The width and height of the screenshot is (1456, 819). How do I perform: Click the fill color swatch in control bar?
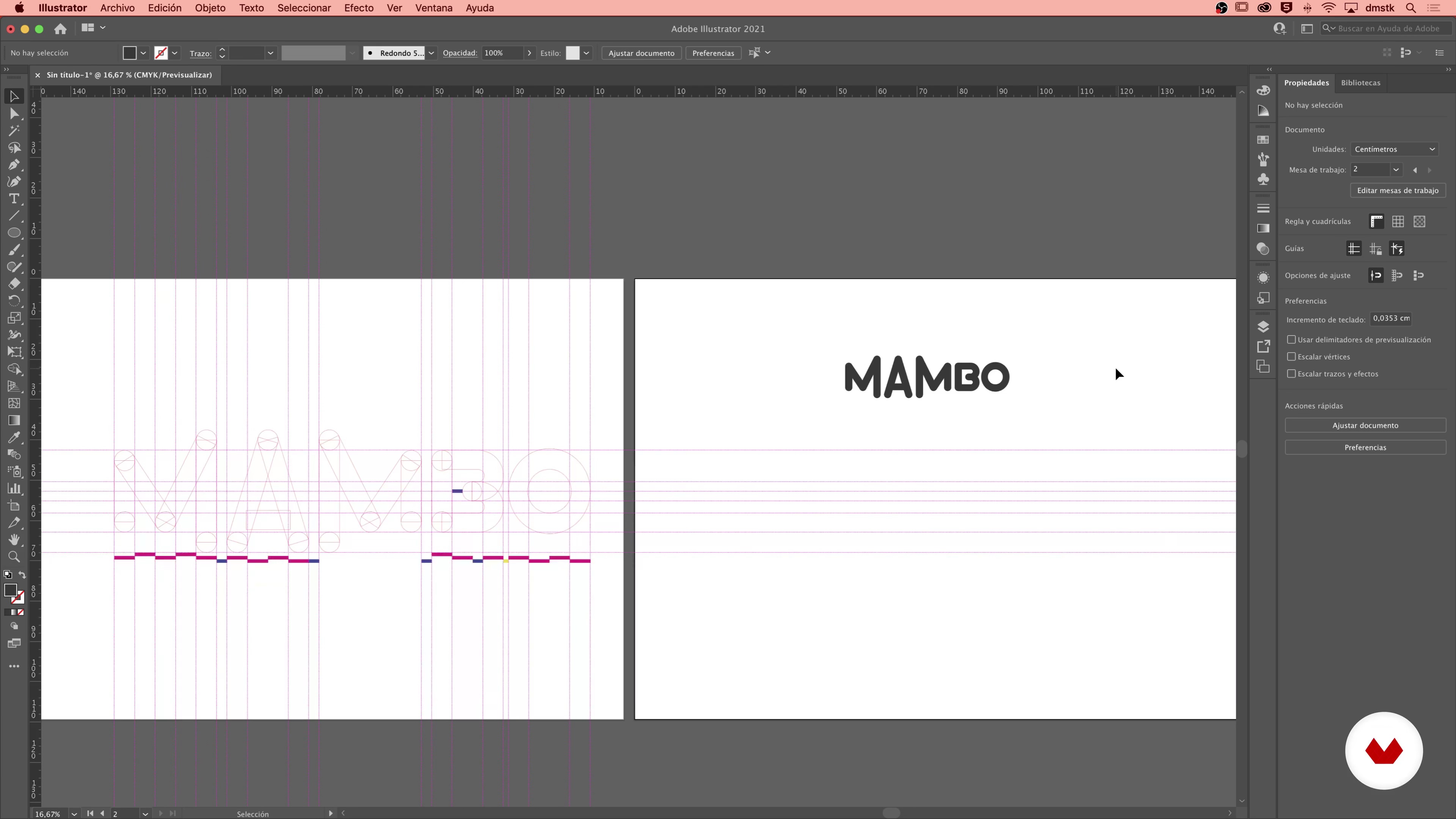point(129,53)
